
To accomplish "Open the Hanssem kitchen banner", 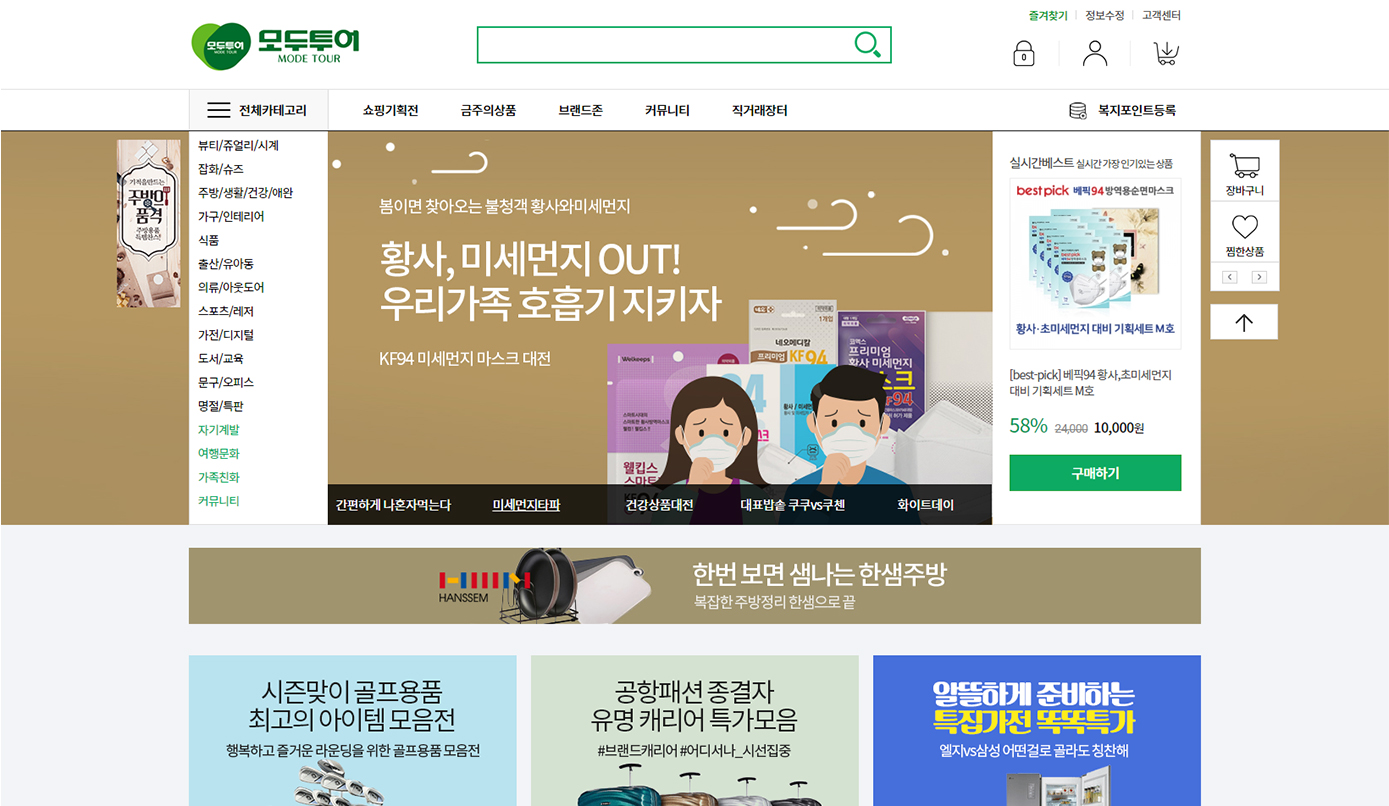I will tap(694, 586).
